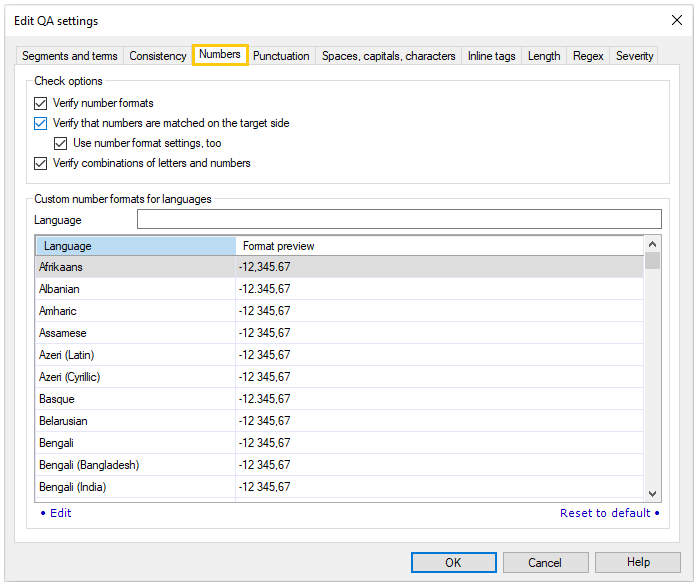
Task: Switch to the Length tab
Action: 544,56
